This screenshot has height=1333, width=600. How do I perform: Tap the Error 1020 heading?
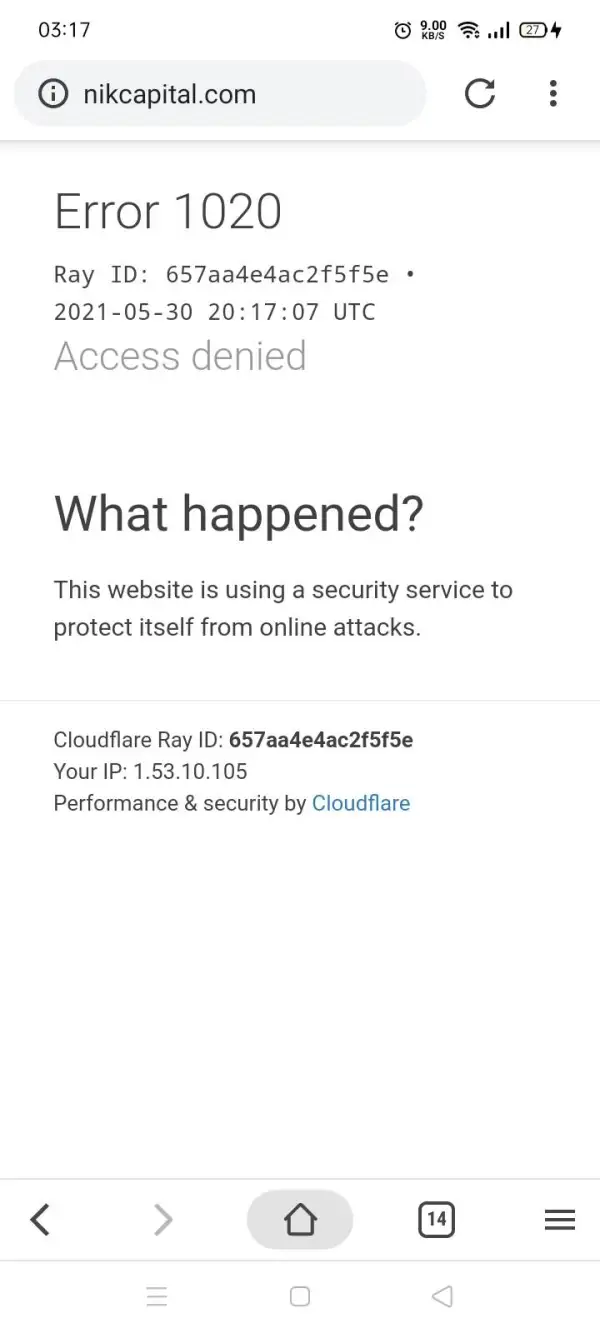pos(168,211)
